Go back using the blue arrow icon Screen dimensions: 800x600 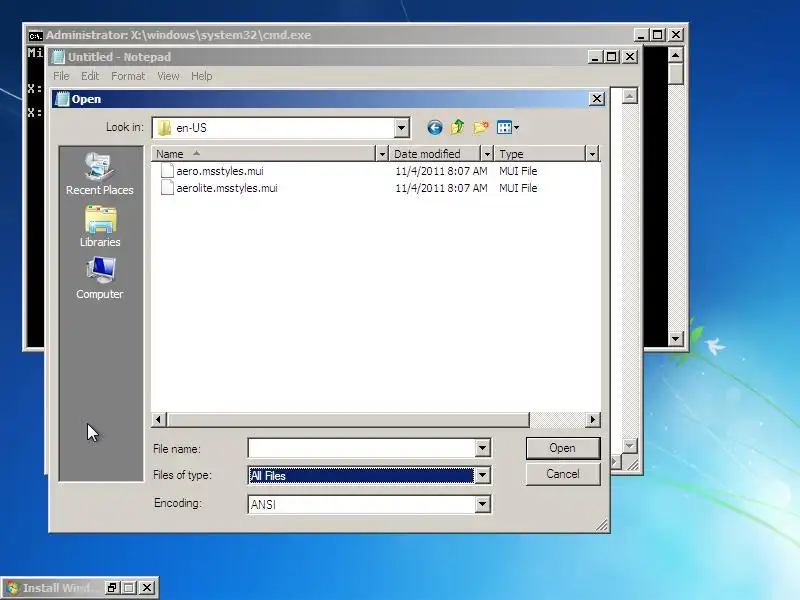(x=435, y=128)
